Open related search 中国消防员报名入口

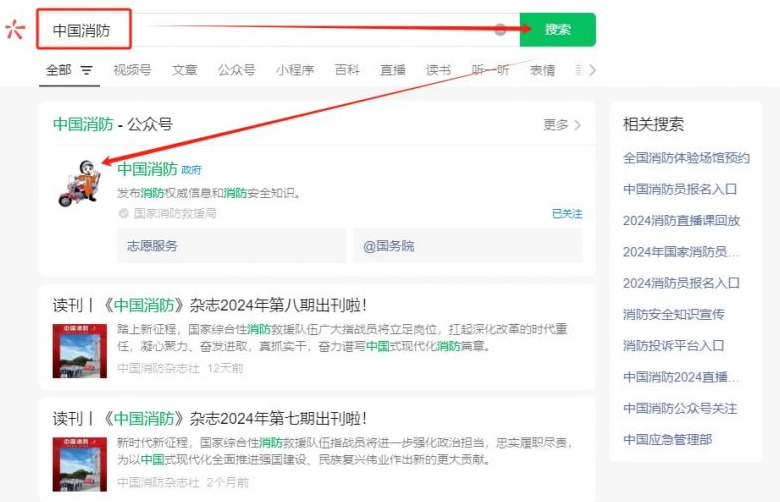[x=680, y=190]
